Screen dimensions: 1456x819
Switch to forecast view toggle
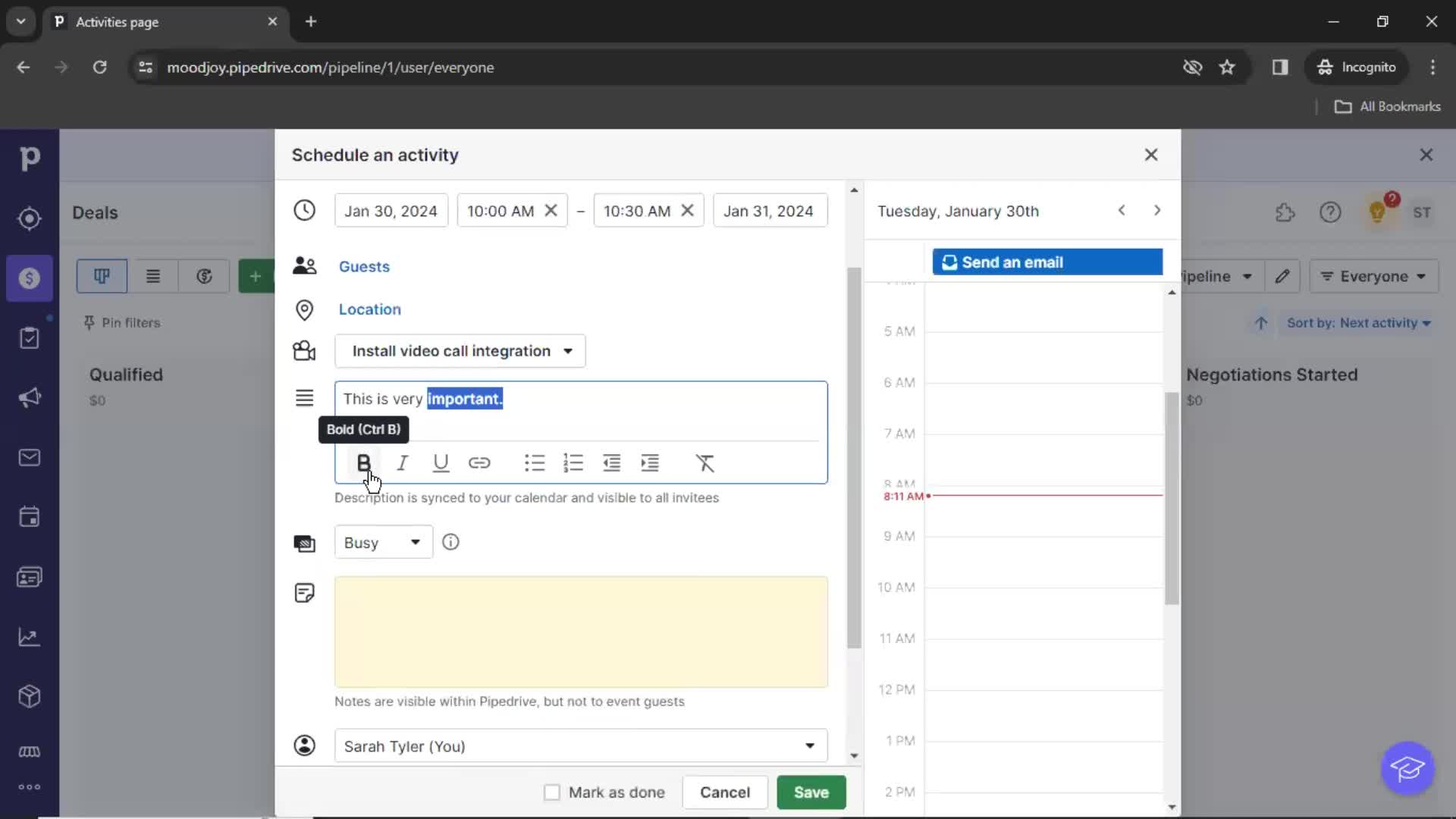(x=204, y=276)
